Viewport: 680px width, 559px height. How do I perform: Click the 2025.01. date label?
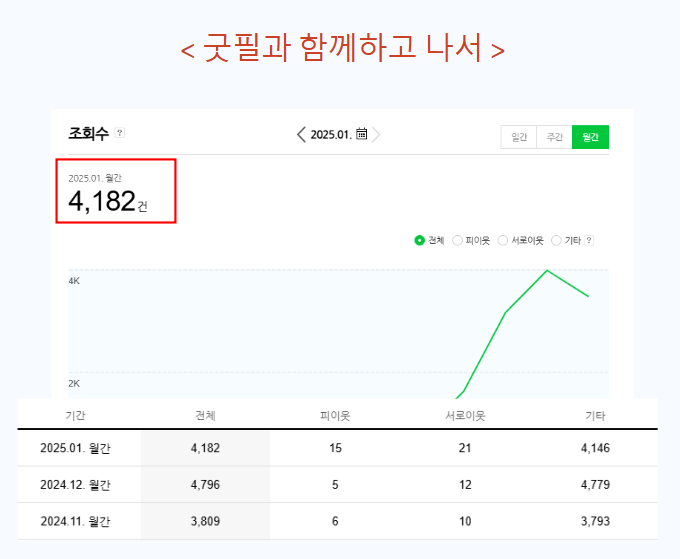coord(330,135)
